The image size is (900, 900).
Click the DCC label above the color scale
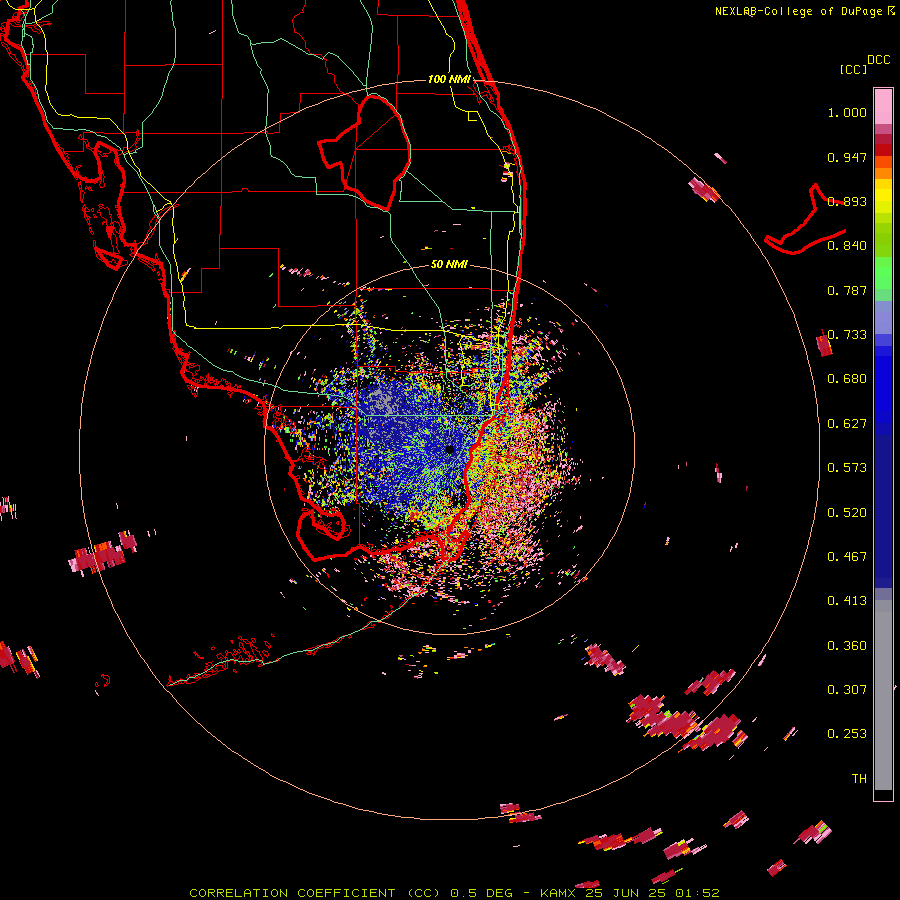879,60
